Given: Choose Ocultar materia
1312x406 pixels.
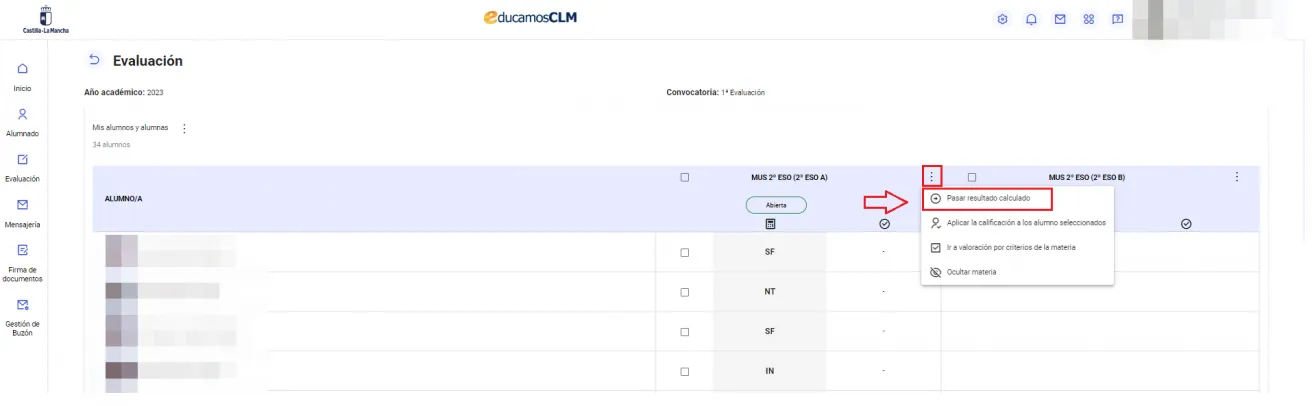Looking at the screenshot, I should (x=1017, y=272).
